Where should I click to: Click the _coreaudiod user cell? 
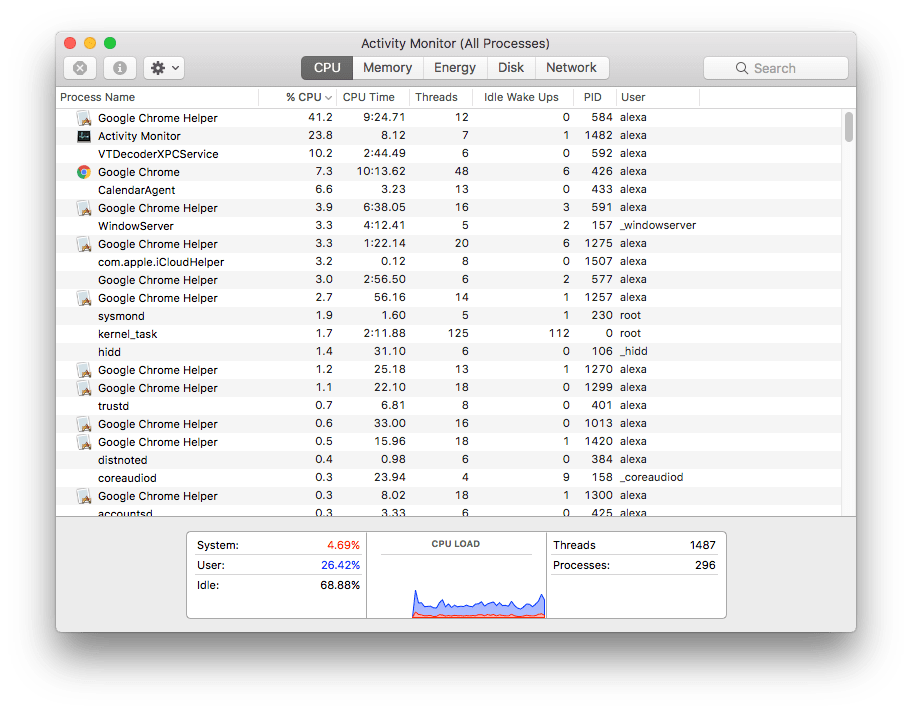point(651,478)
